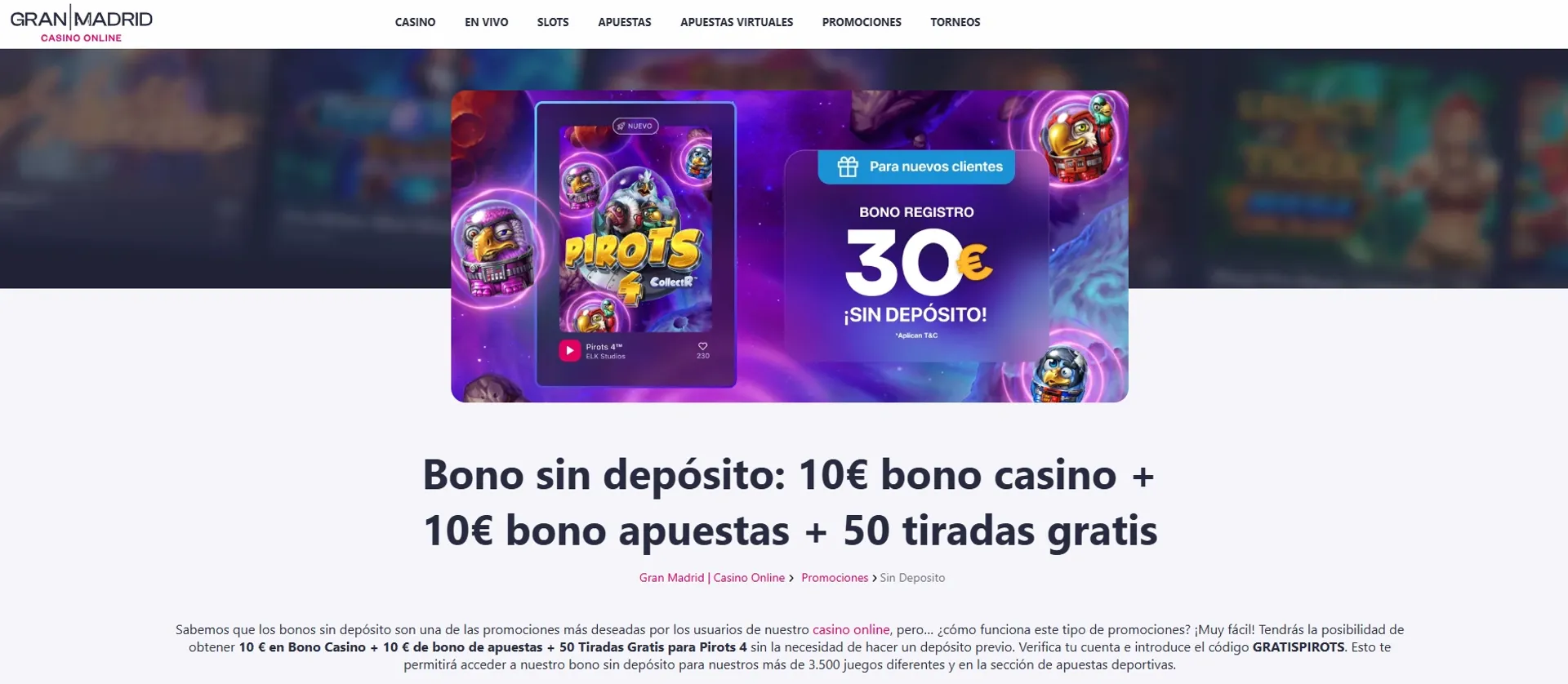Select PROMOCIONES in top navigation

pos(862,22)
